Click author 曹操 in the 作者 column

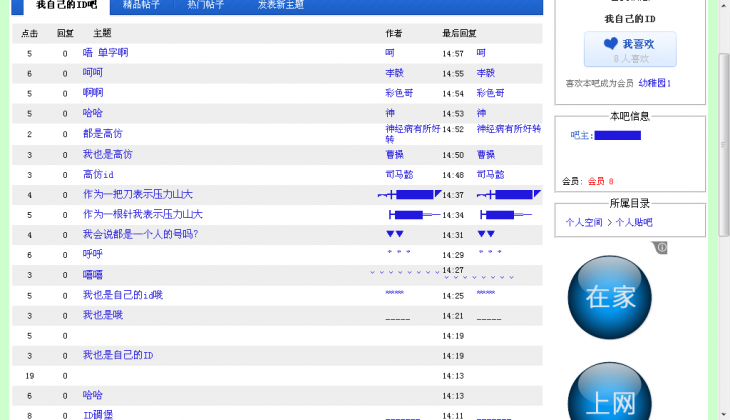point(395,155)
